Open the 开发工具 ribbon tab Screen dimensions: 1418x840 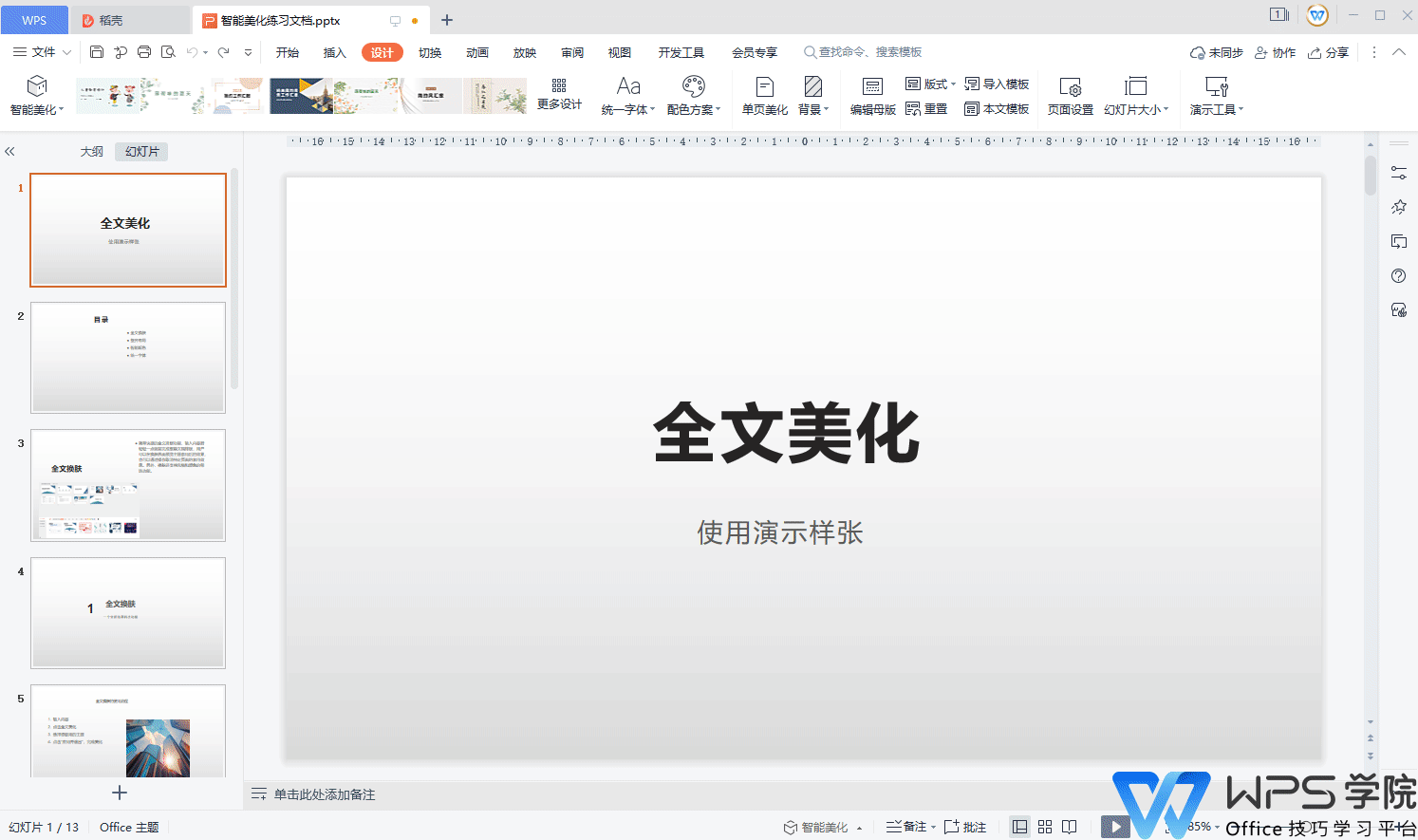[x=681, y=52]
